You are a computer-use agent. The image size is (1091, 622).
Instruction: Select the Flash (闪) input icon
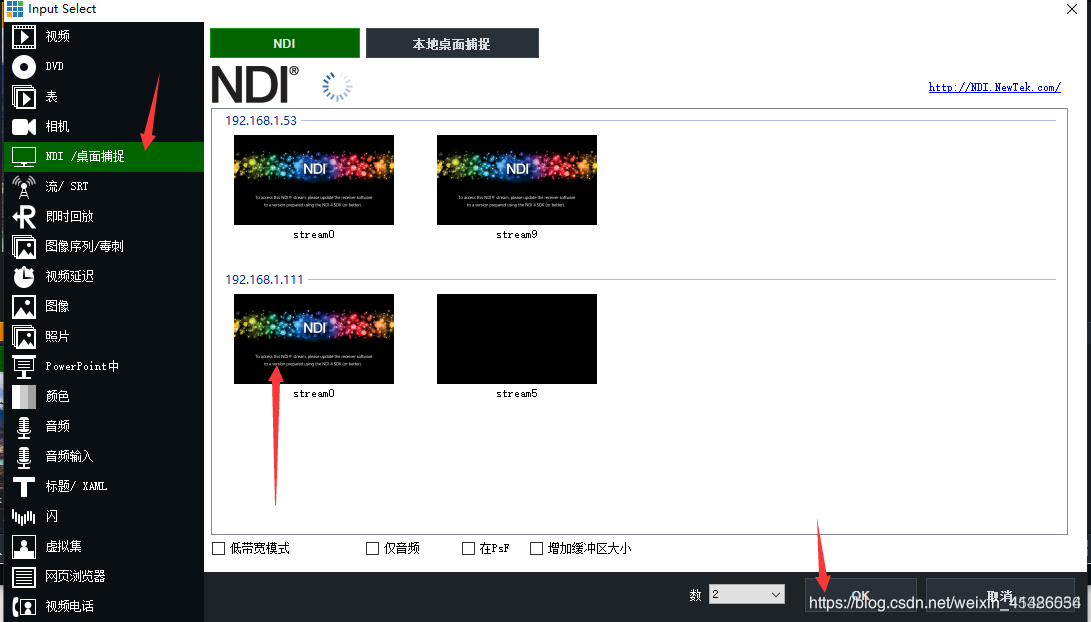tap(24, 516)
